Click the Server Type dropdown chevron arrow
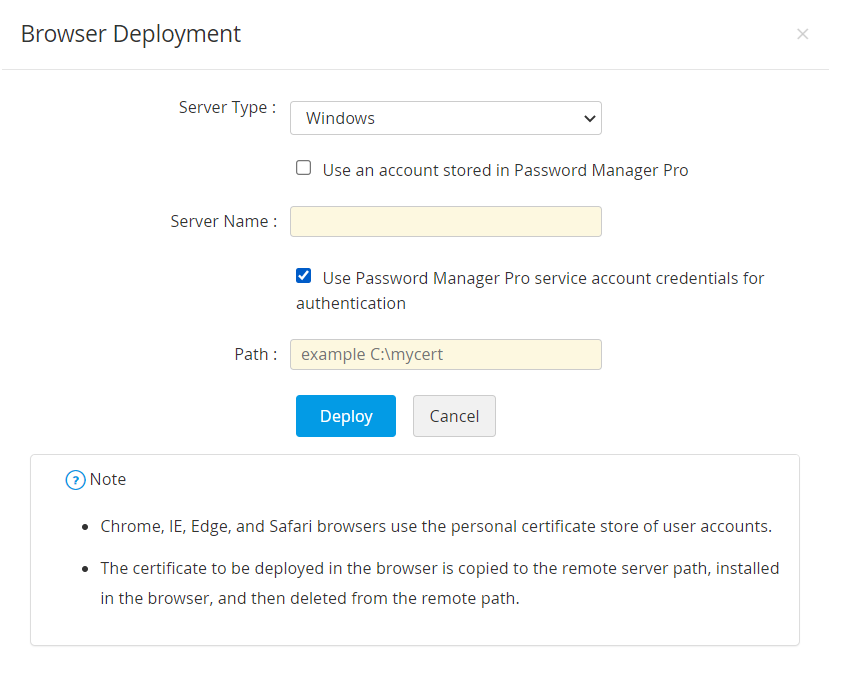The width and height of the screenshot is (851, 683). click(588, 118)
